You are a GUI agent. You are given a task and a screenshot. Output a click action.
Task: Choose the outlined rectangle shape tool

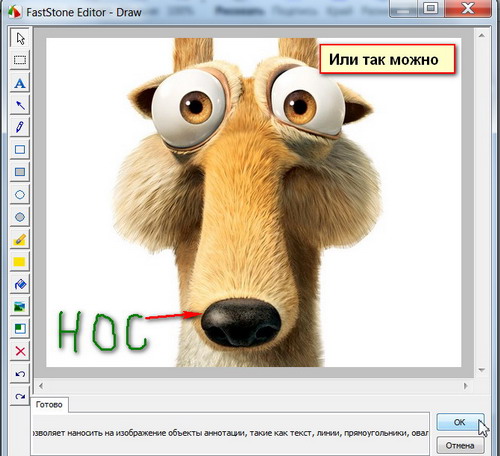(x=20, y=150)
